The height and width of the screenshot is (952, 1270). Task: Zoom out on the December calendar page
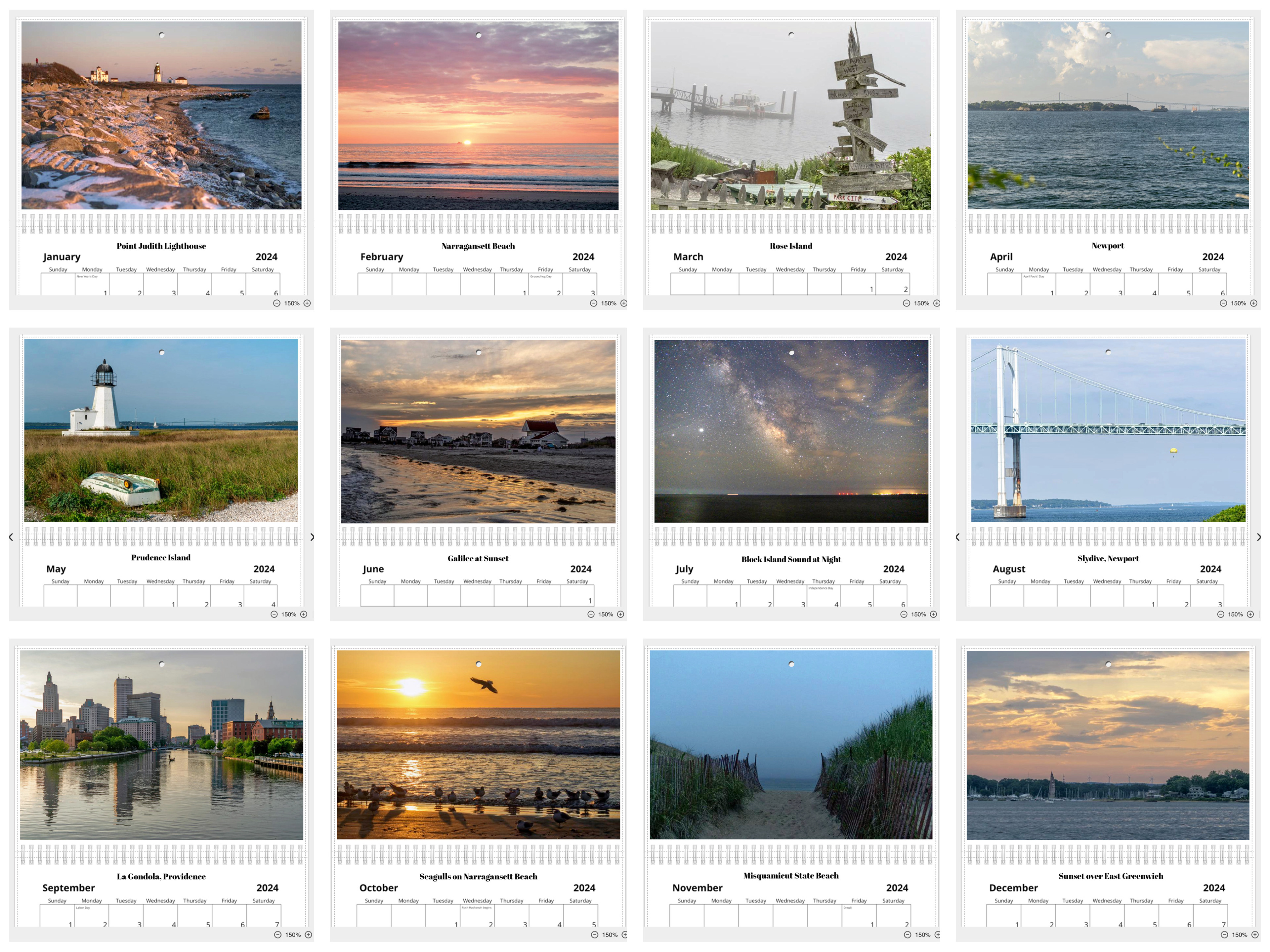pos(1224,935)
